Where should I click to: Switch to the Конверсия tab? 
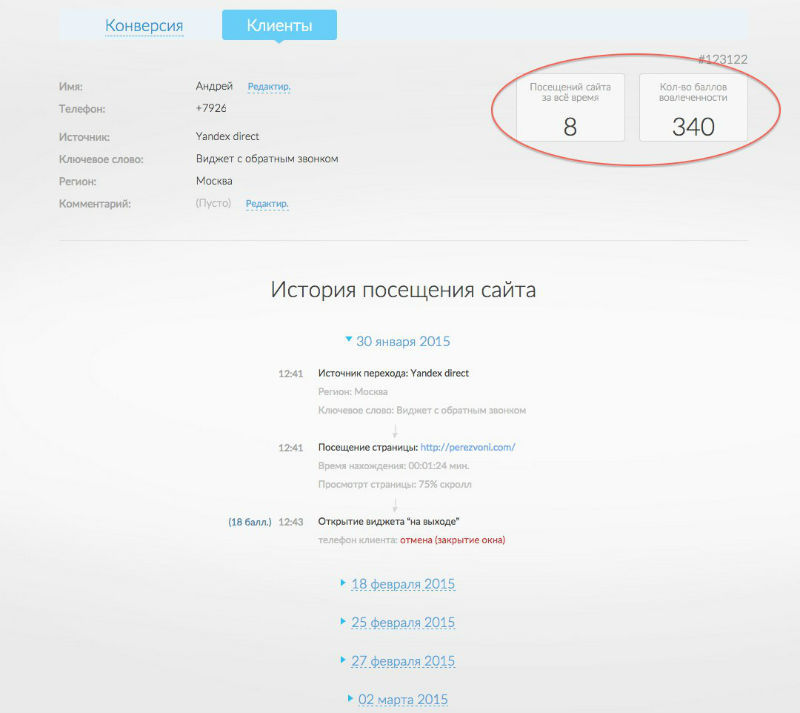point(144,26)
